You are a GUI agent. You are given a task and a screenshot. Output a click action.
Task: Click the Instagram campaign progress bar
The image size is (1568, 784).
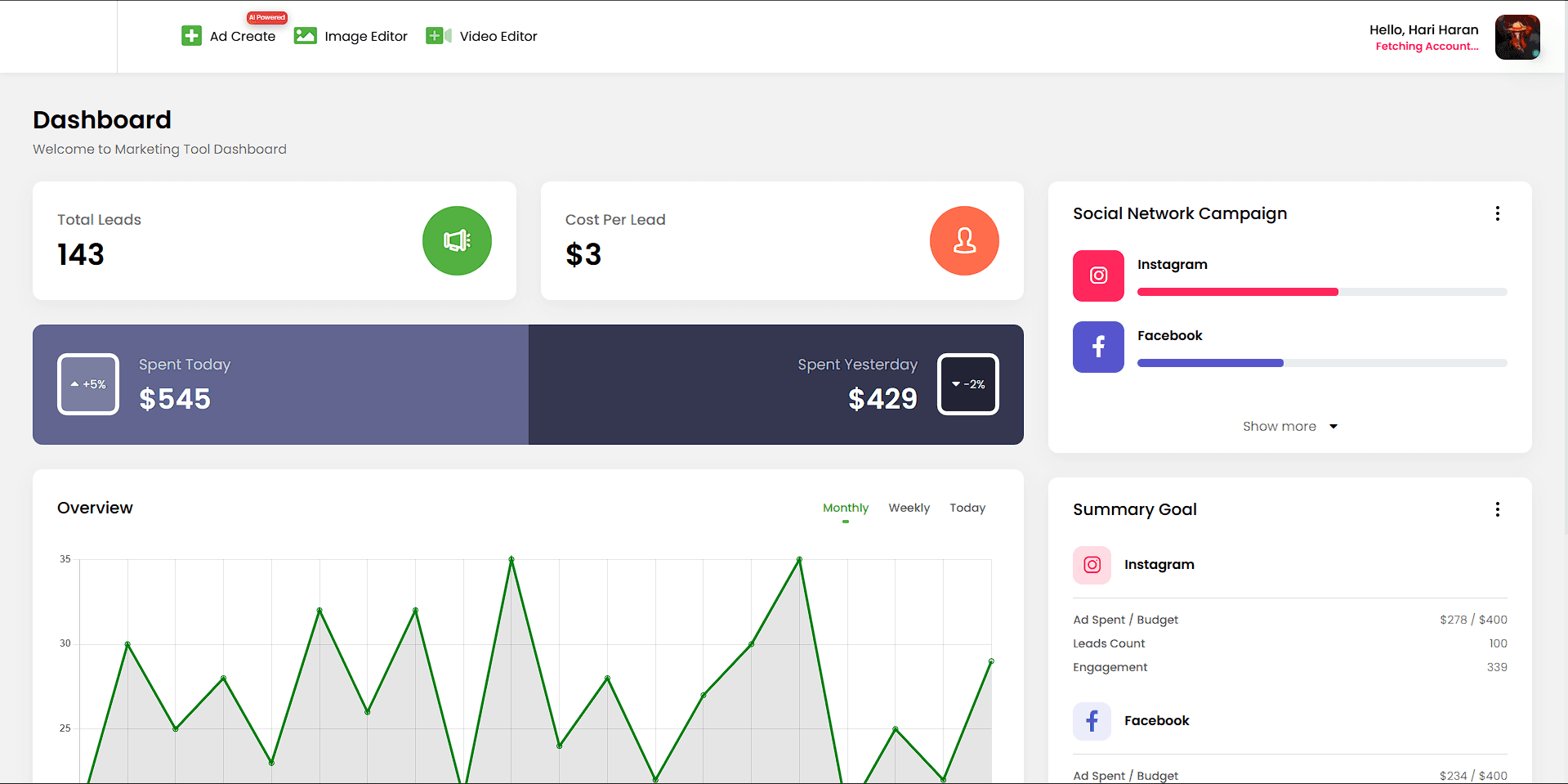pyautogui.click(x=1321, y=292)
